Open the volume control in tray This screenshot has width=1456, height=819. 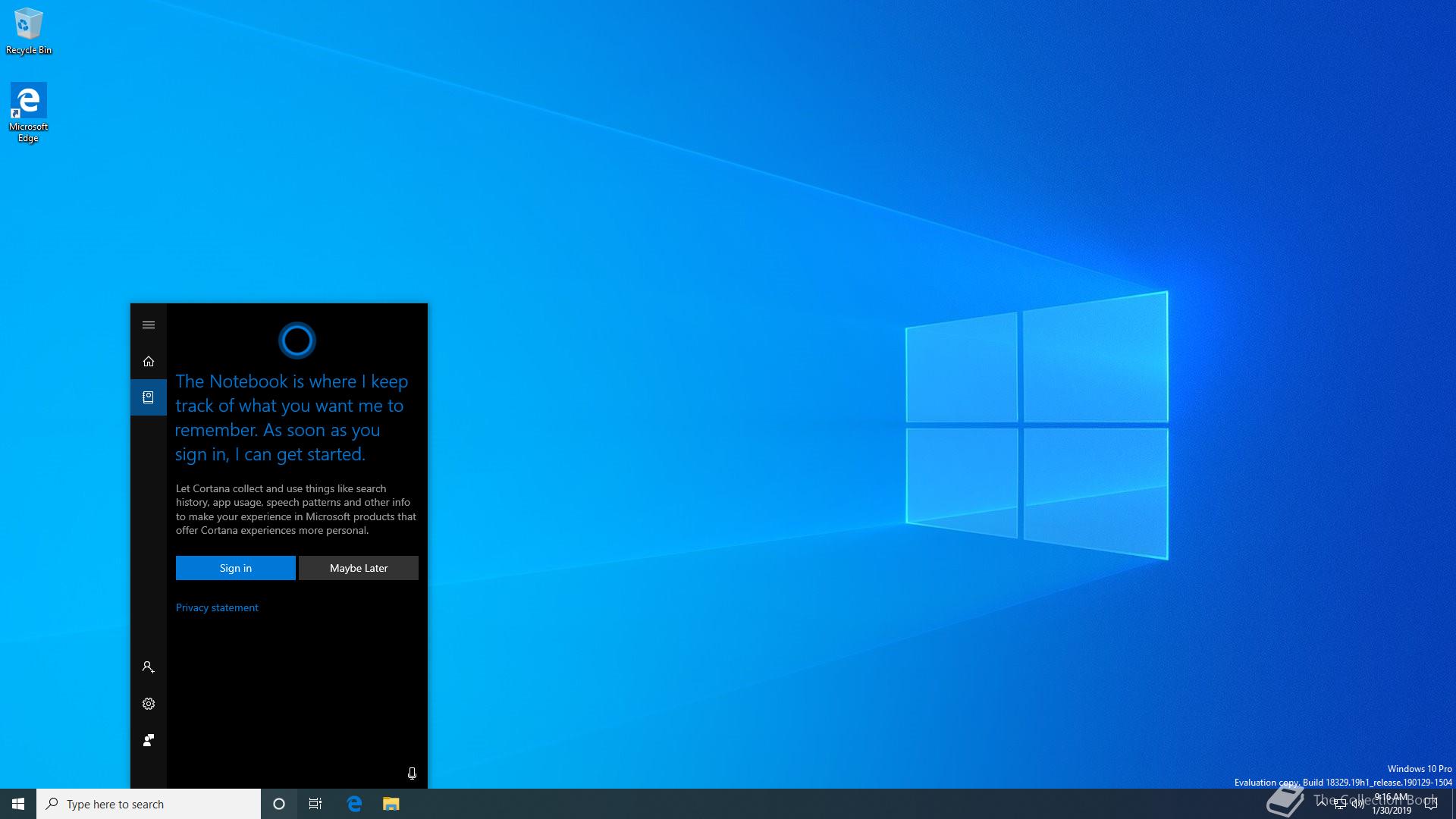pos(1358,804)
